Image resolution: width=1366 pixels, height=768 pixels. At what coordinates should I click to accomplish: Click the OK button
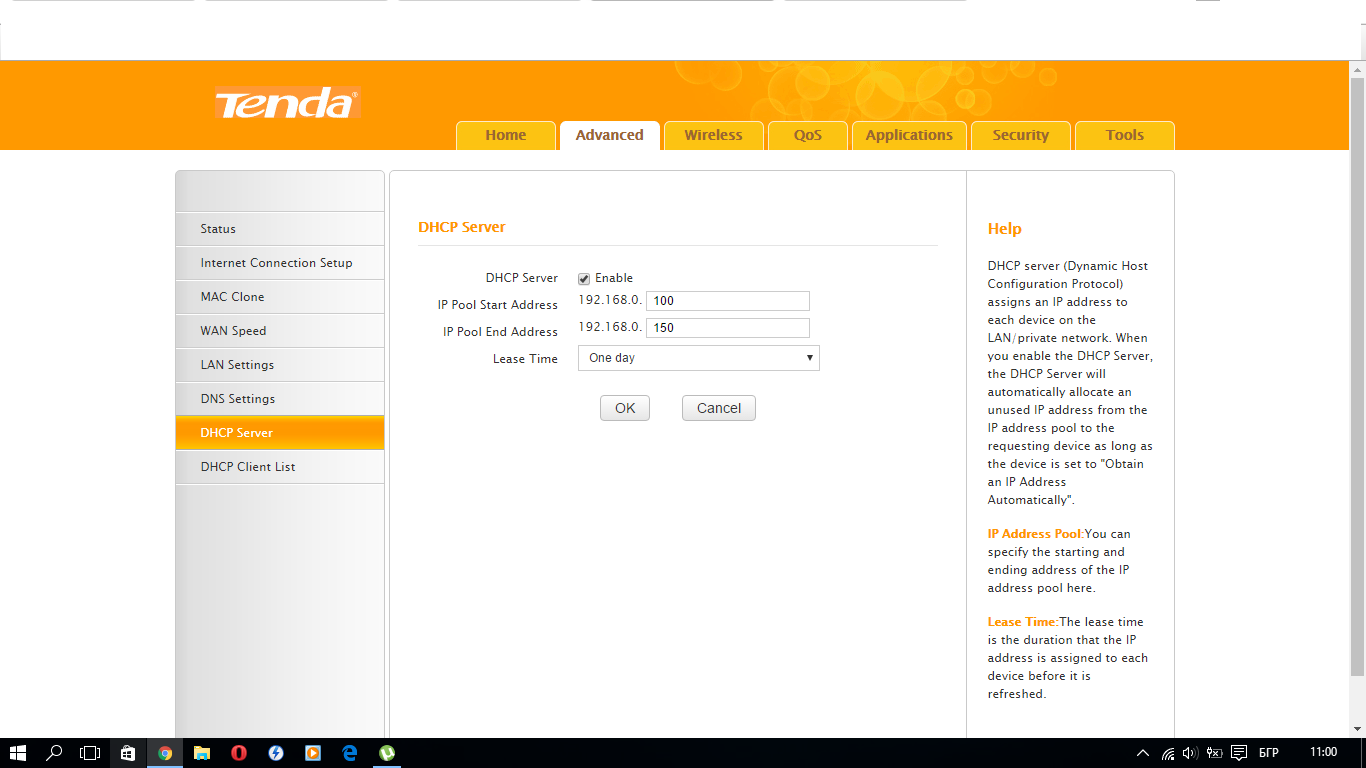click(625, 408)
